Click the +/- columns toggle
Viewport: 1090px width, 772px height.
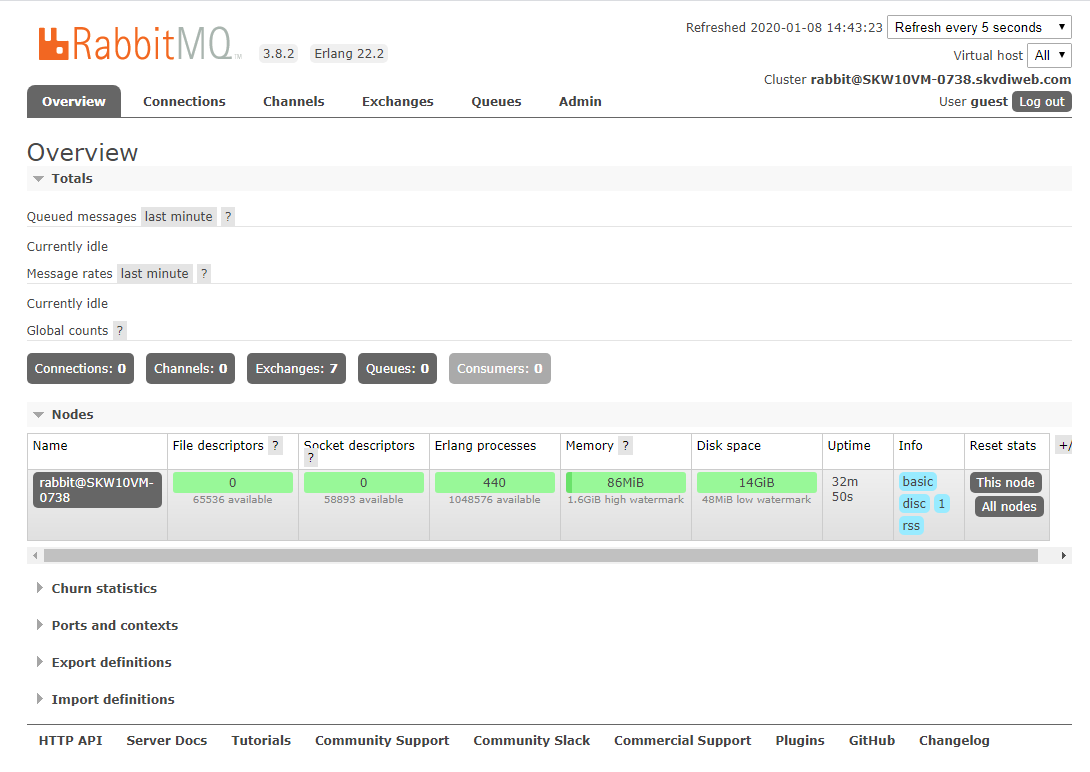point(1064,445)
